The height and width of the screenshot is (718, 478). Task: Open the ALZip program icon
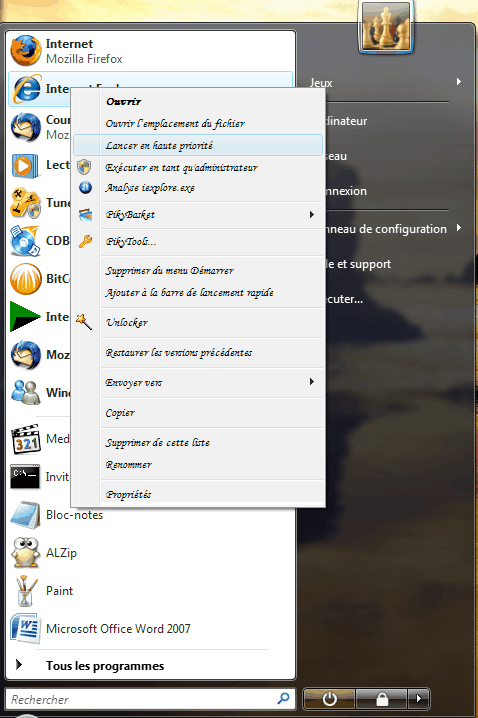(x=26, y=553)
